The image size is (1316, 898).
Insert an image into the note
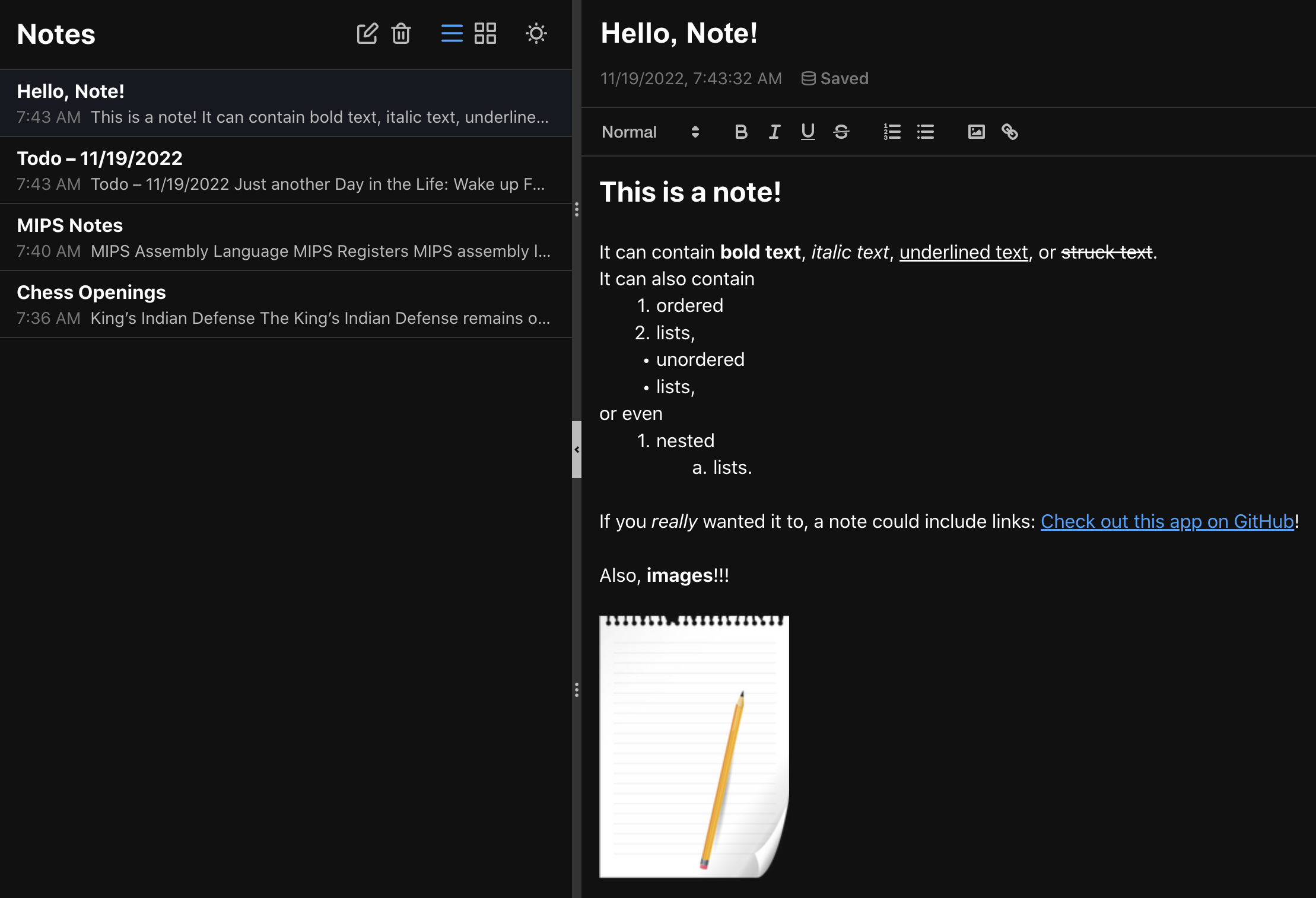(976, 132)
